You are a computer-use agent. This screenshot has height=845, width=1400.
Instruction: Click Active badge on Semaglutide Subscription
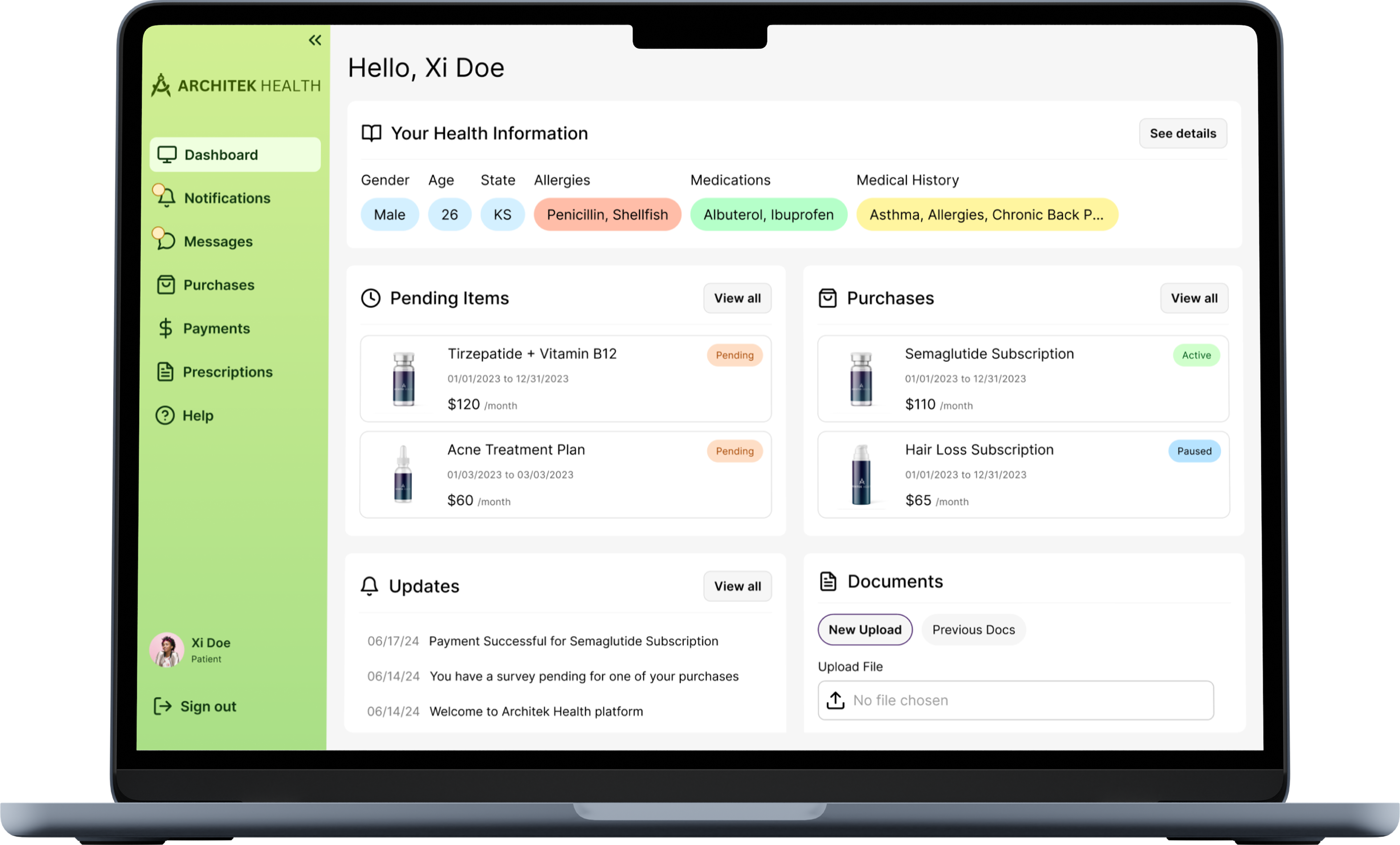[1197, 355]
